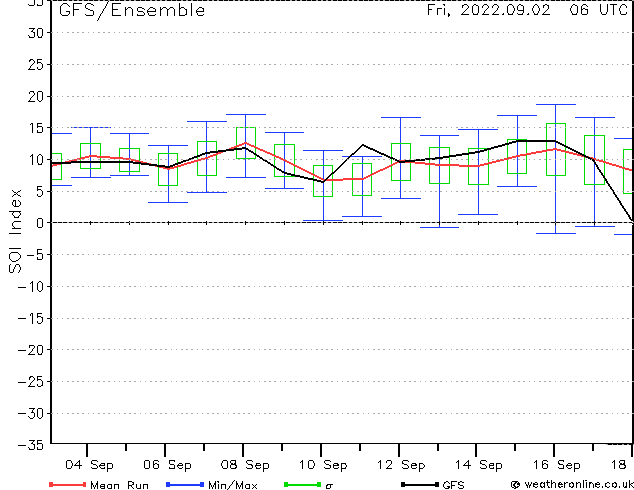Click the '12 Sep' x-axis label

(x=401, y=465)
